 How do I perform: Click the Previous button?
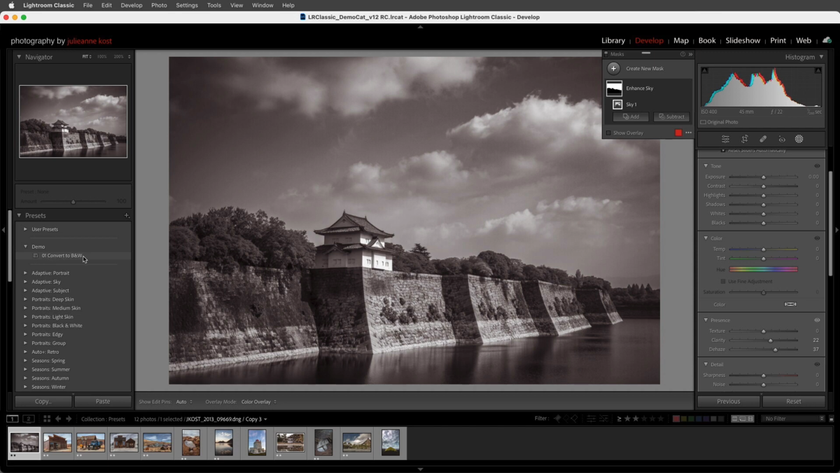point(728,401)
